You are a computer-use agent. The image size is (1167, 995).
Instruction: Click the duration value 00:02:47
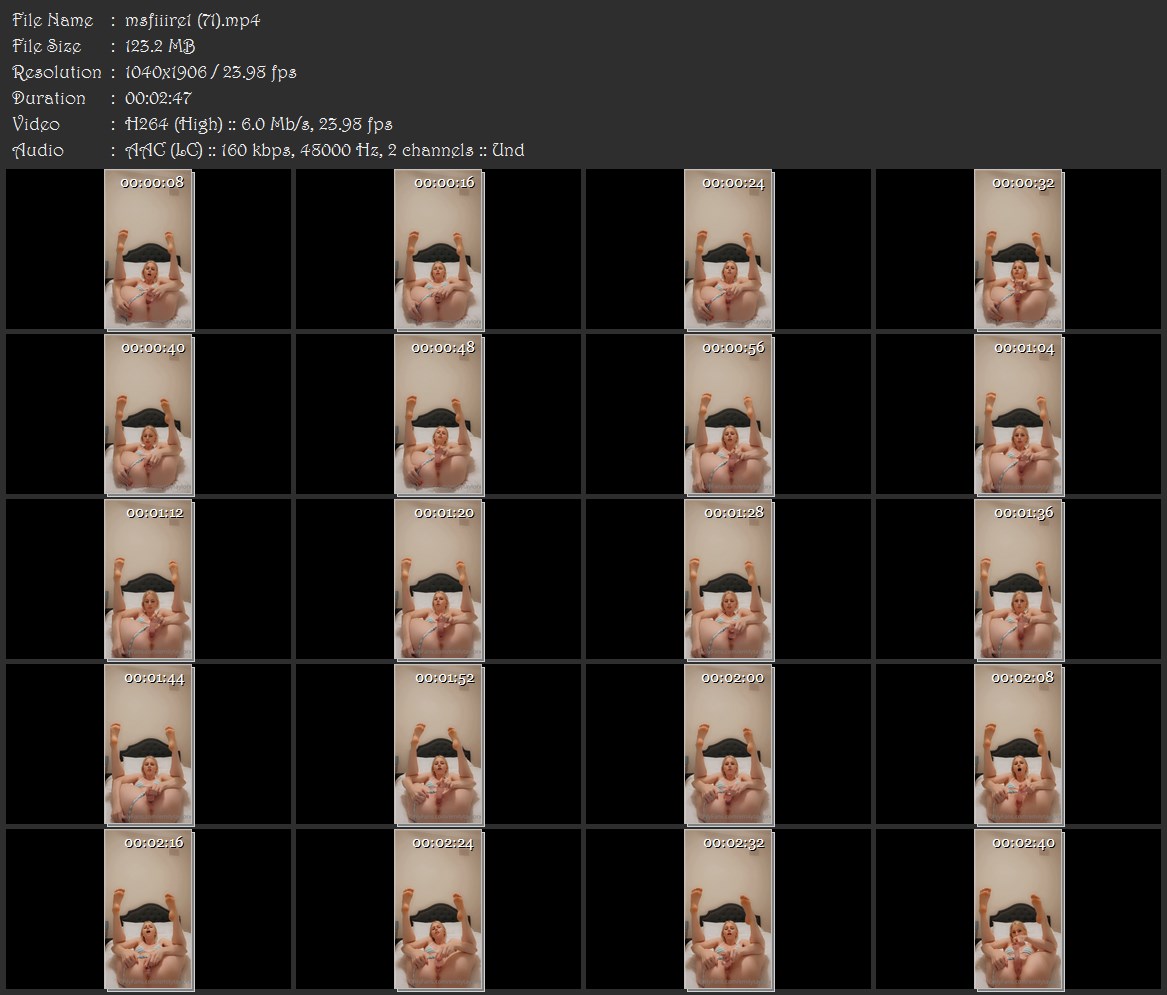coord(159,98)
